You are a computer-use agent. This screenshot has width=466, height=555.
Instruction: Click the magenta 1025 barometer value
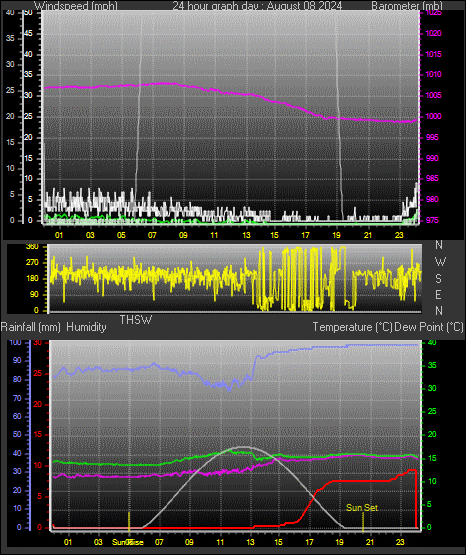pyautogui.click(x=433, y=12)
